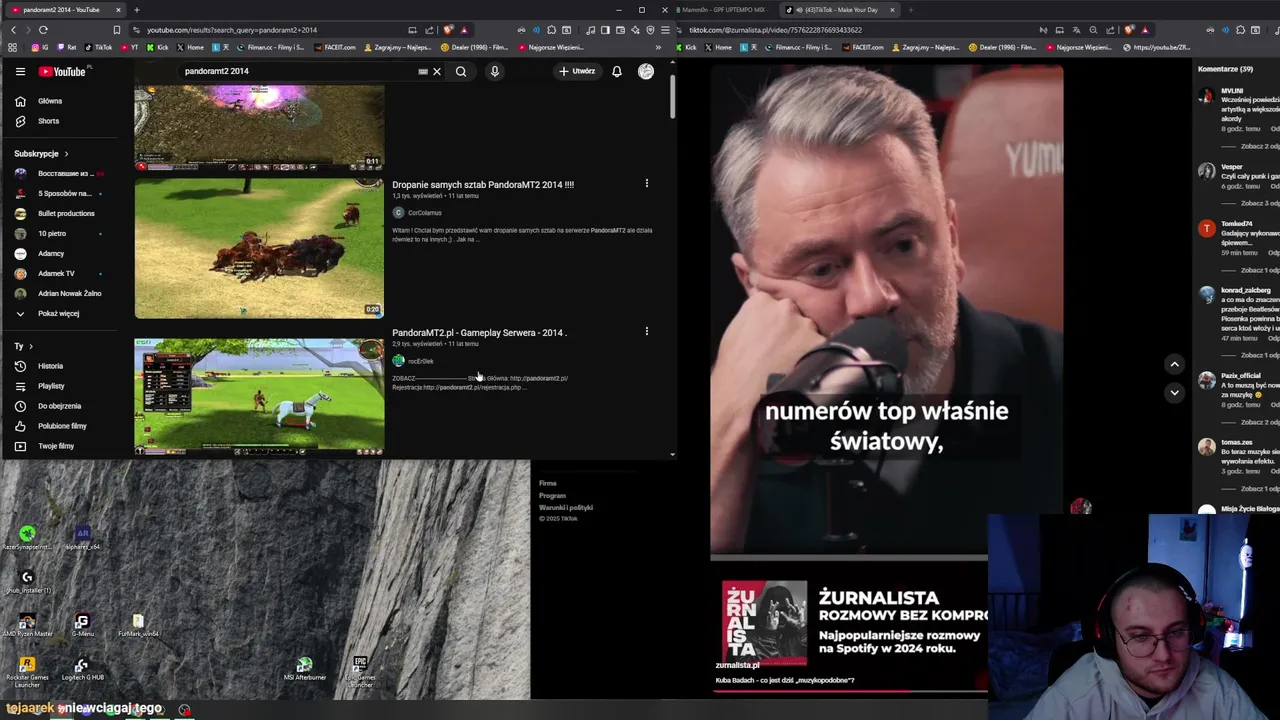
Task: Open PandoraMT2.pl Gameplay Serwera 2014 title
Action: [479, 332]
